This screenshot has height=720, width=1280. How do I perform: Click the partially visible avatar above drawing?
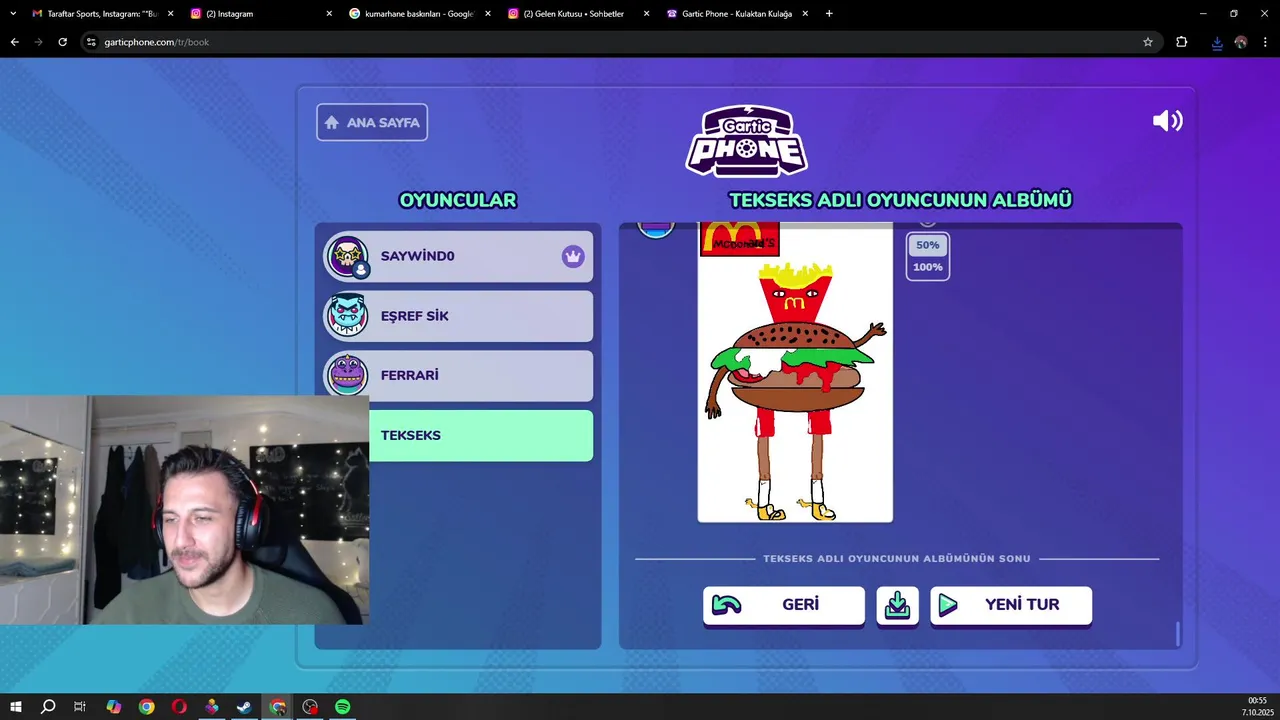pyautogui.click(x=656, y=230)
